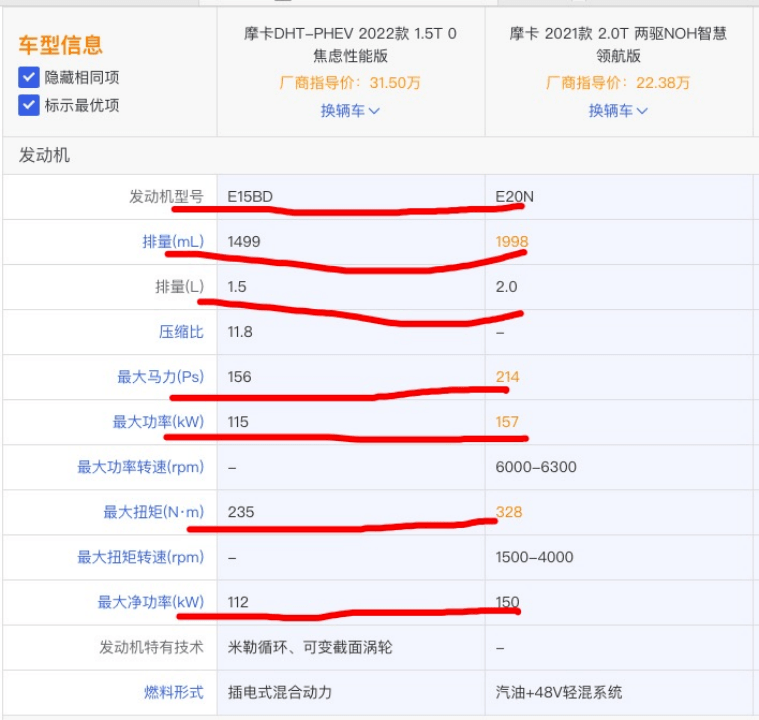Click the 150 net power value
This screenshot has width=759, height=720.
pos(507,602)
